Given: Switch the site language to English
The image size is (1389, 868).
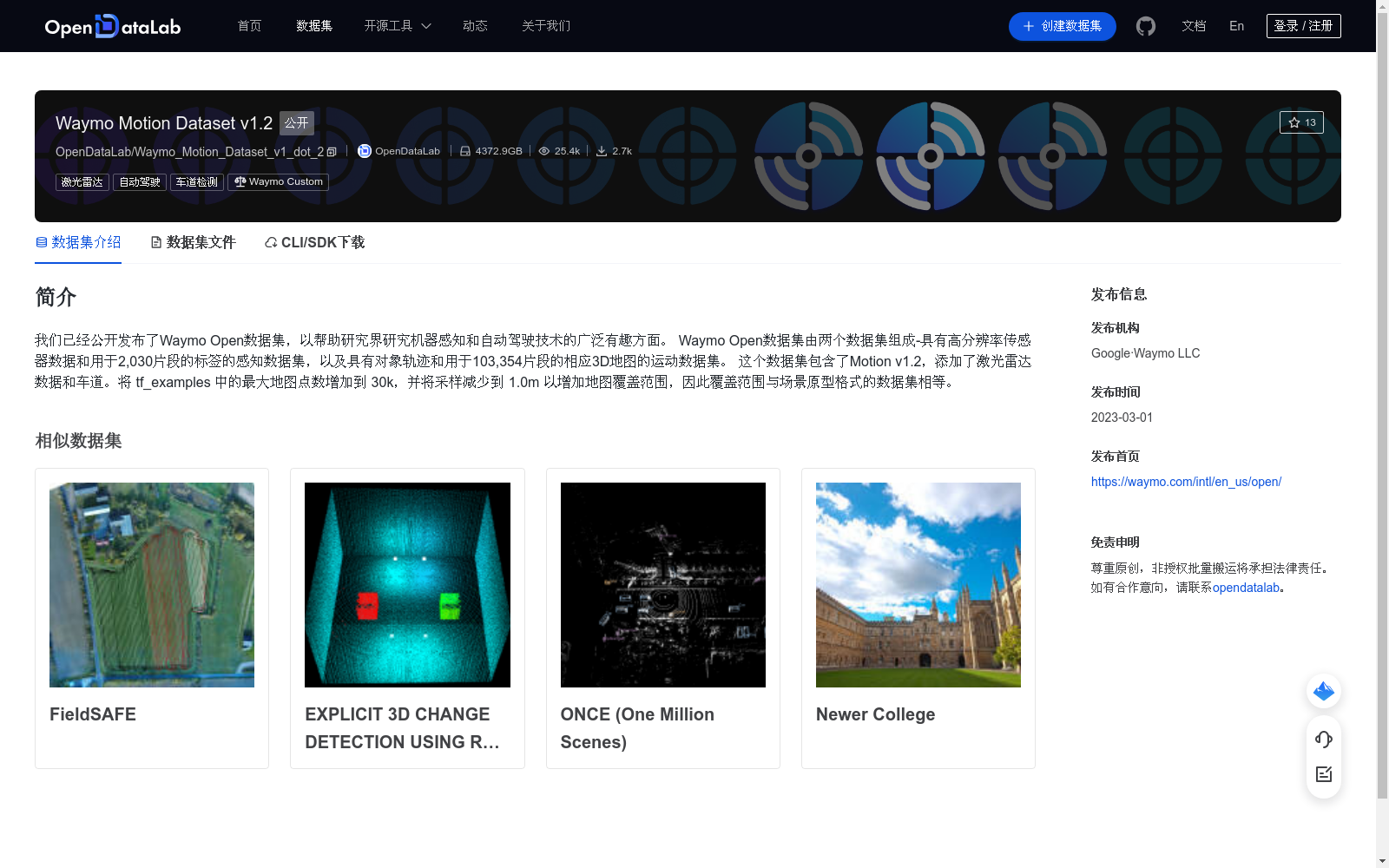Looking at the screenshot, I should coord(1235,26).
